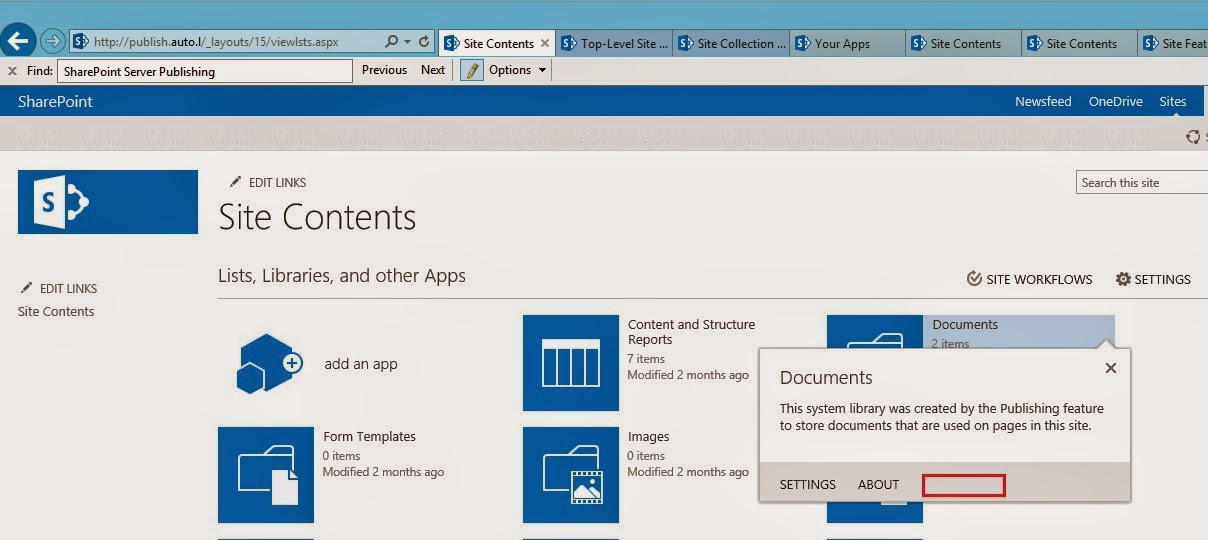This screenshot has height=540, width=1208.
Task: Close the Find bar with X
Action: 12,71
